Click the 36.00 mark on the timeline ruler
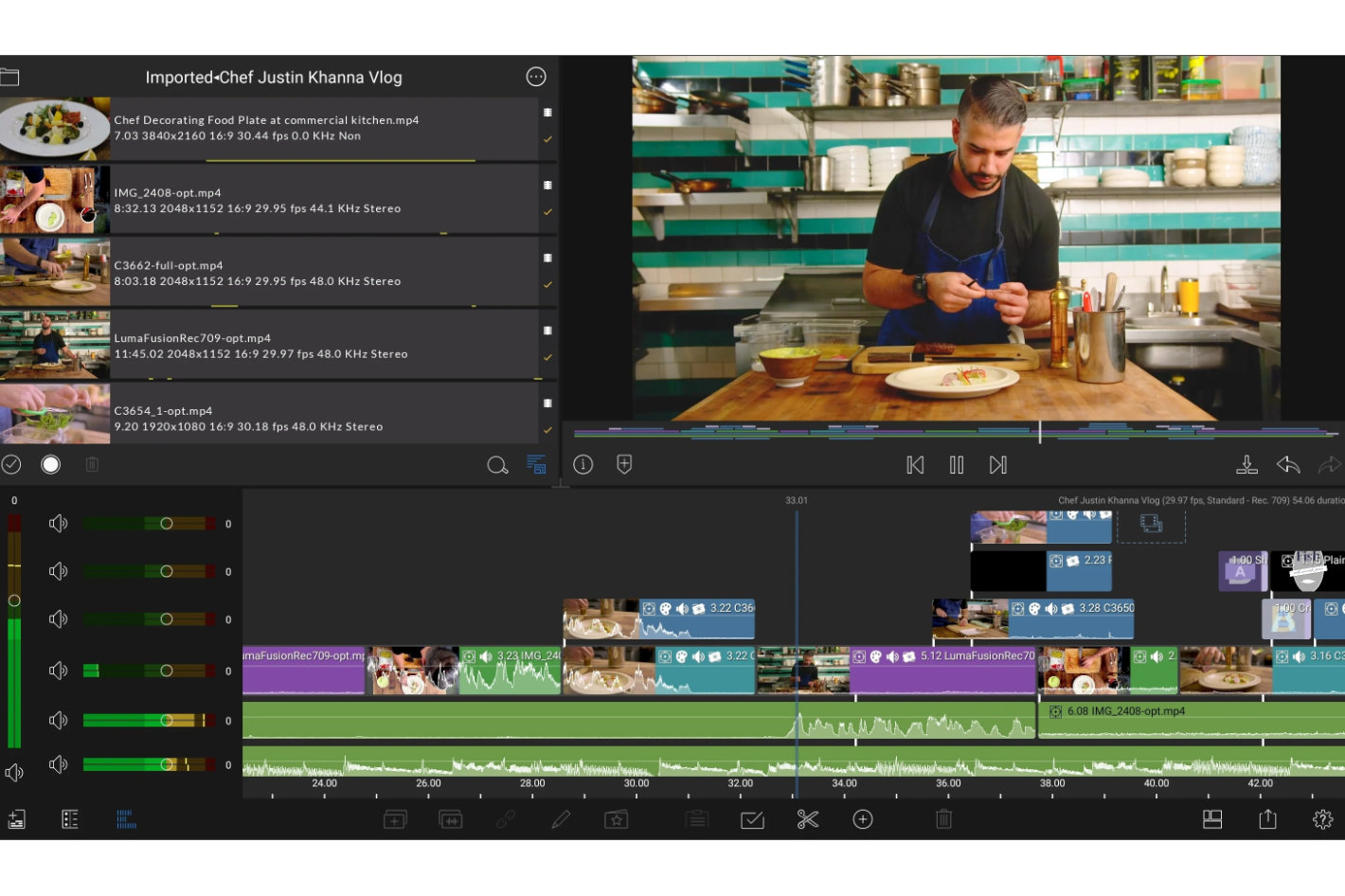 948,783
